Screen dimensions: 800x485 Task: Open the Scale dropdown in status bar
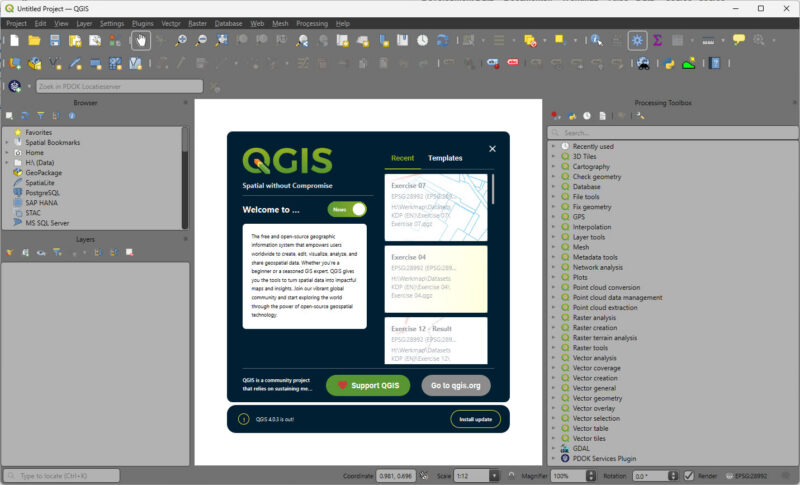(494, 476)
